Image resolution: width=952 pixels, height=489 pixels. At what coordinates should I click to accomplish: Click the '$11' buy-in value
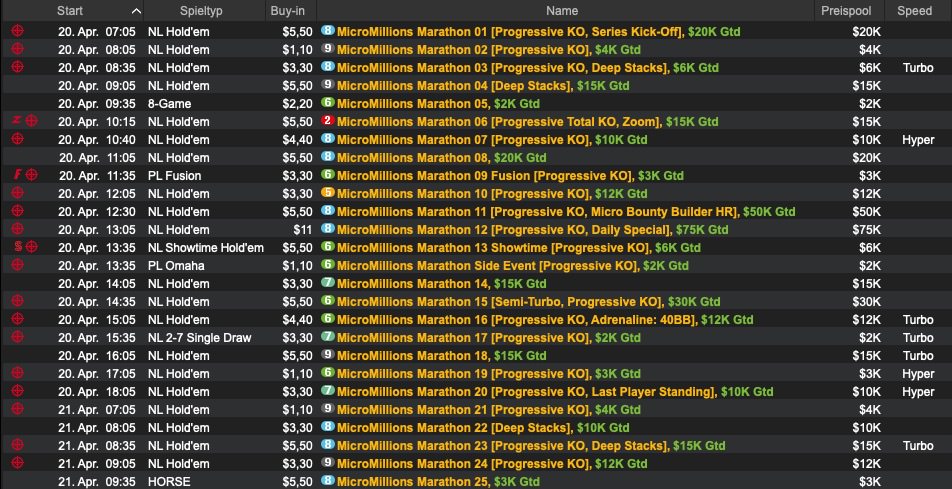click(303, 230)
